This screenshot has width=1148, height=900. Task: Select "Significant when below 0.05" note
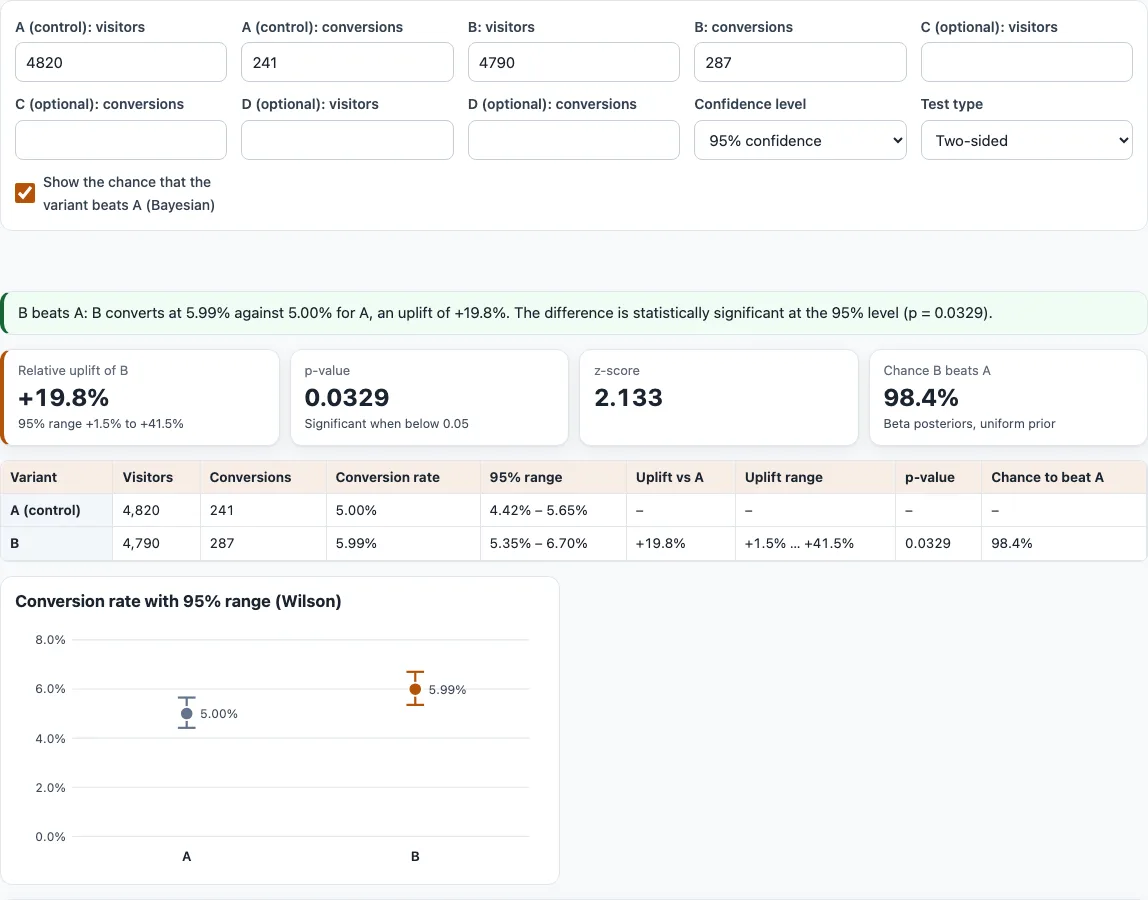point(387,424)
